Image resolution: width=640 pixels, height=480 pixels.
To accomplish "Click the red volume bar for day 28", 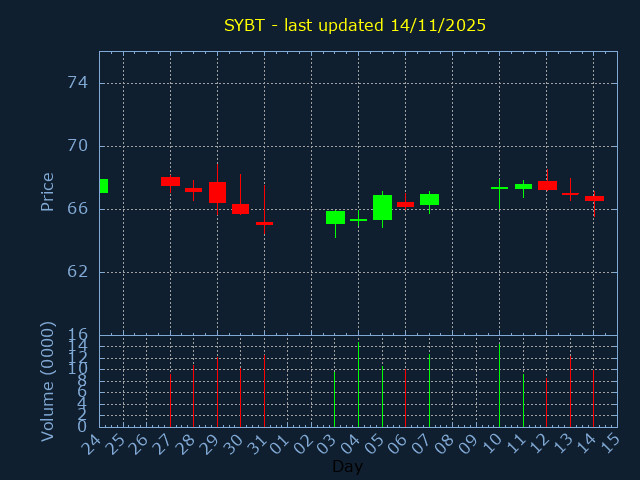I will point(193,396).
